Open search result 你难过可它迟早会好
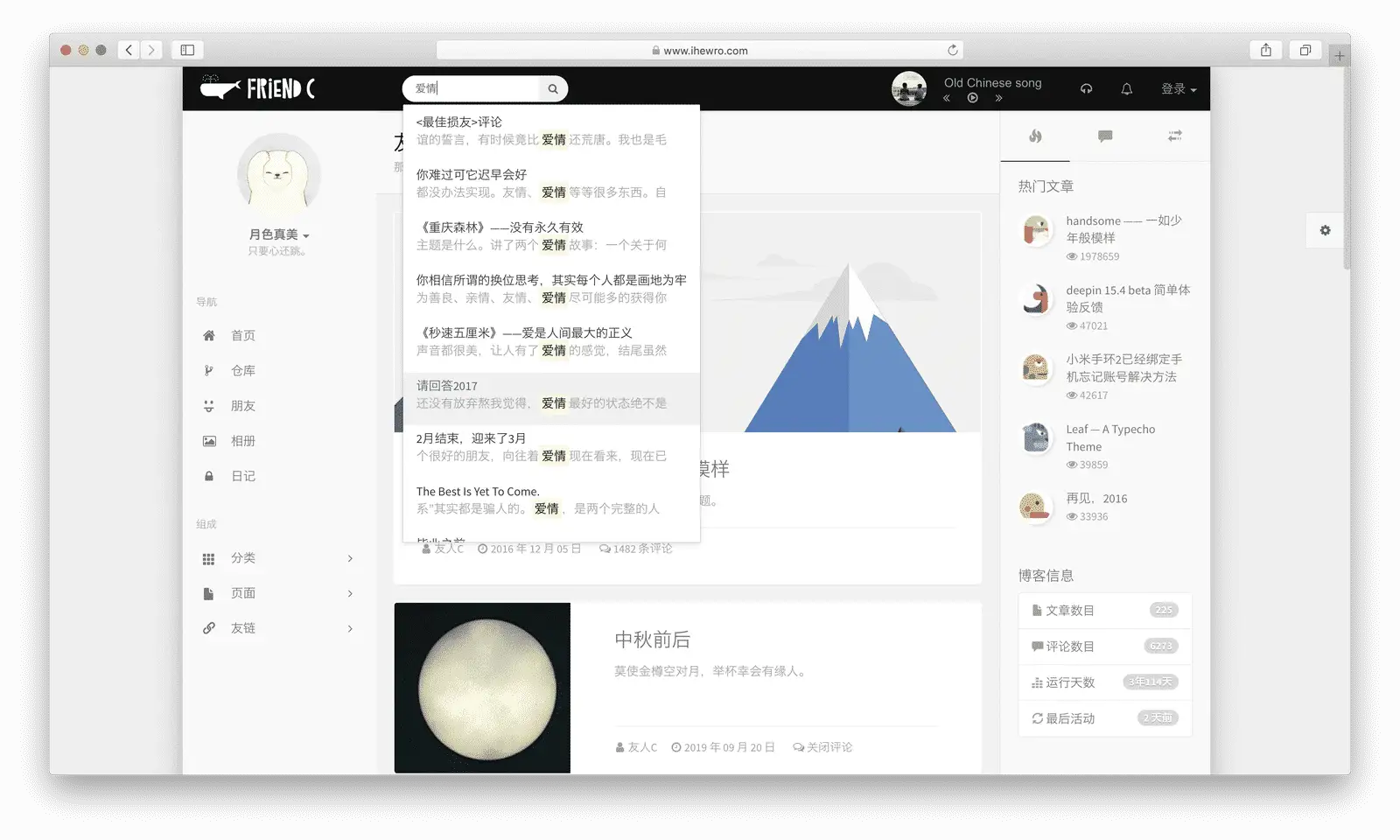This screenshot has height=840, width=1400. pyautogui.click(x=551, y=183)
